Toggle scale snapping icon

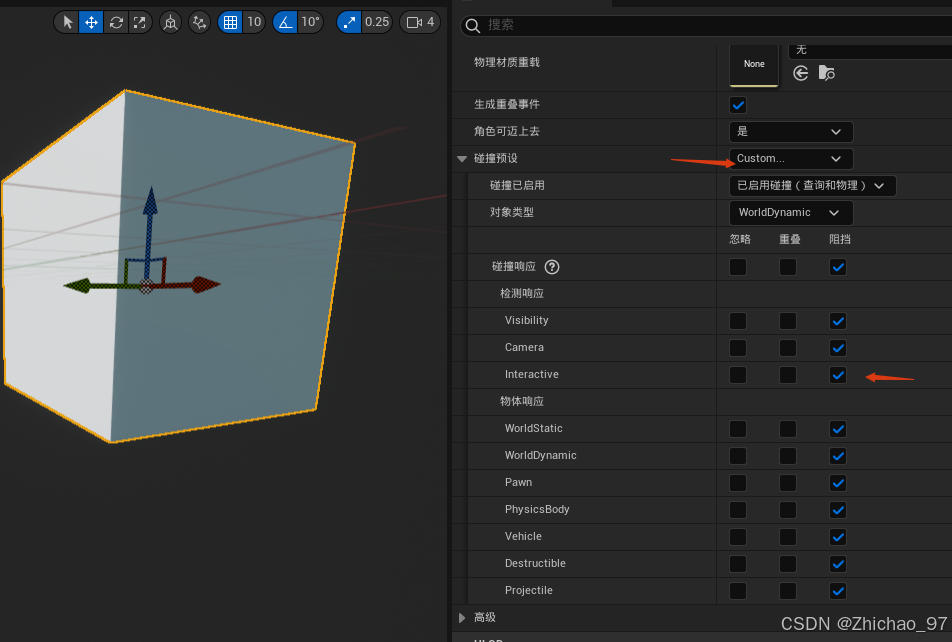[349, 22]
